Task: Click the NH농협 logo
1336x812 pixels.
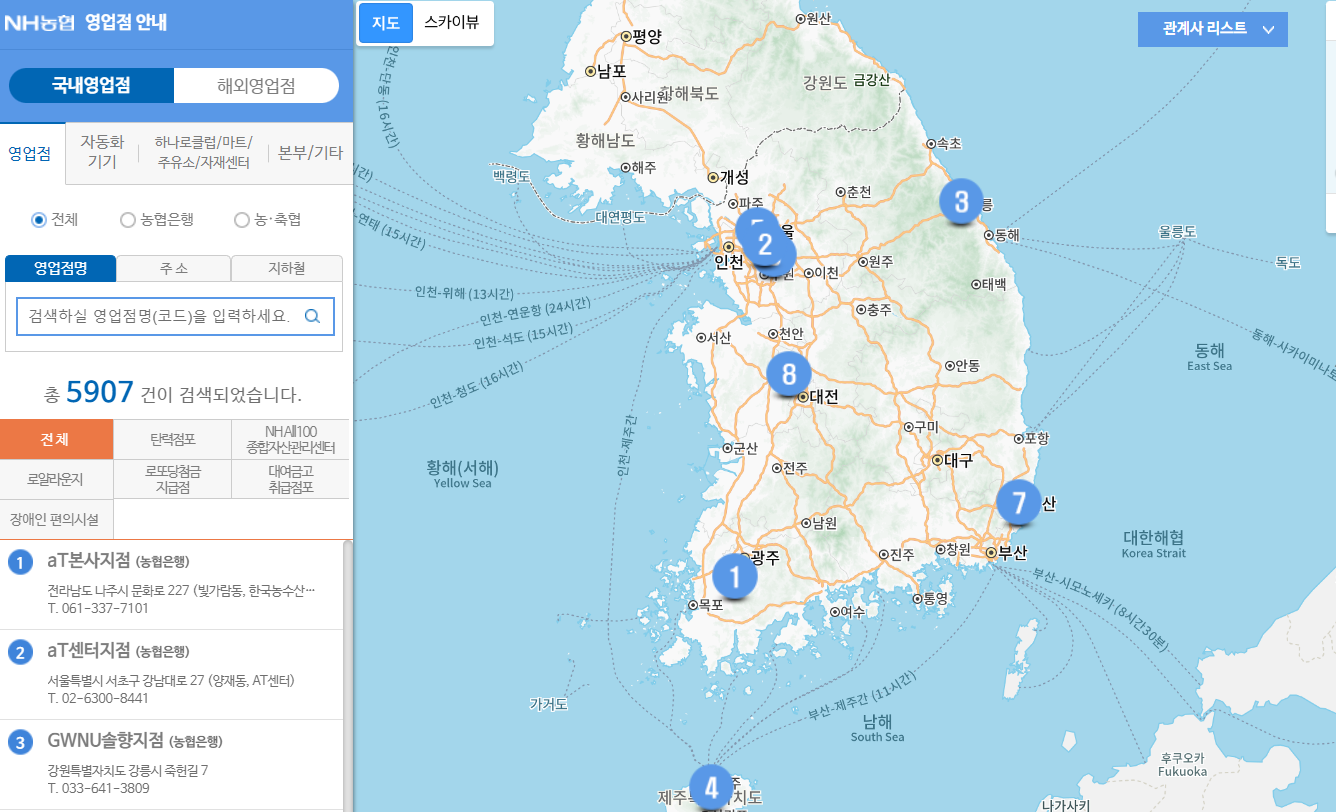Action: [x=40, y=22]
